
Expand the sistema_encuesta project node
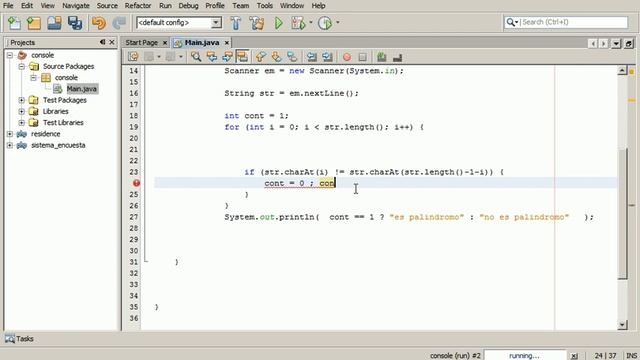[x=10, y=145]
